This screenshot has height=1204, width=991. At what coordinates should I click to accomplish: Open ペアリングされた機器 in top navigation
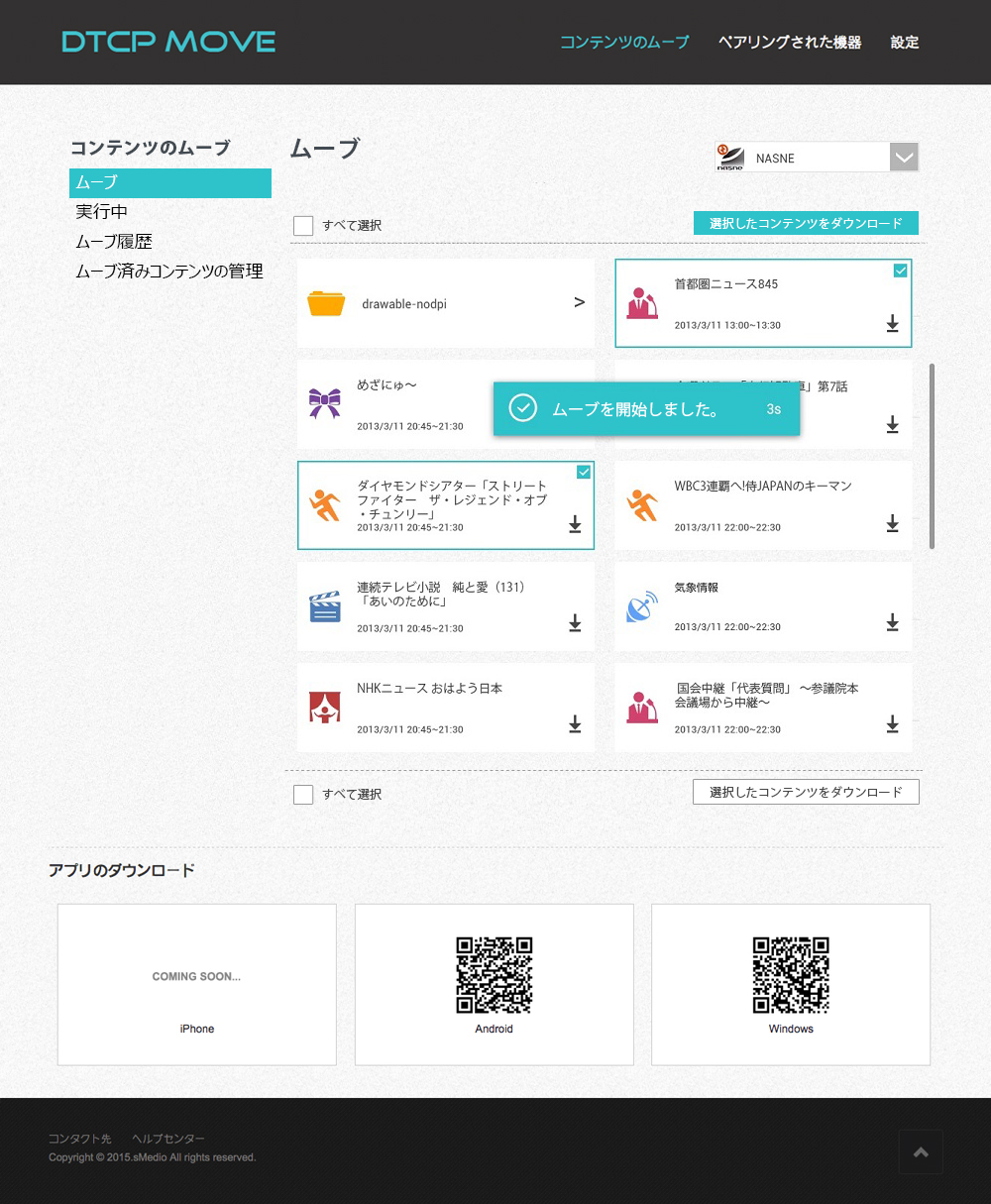[789, 43]
